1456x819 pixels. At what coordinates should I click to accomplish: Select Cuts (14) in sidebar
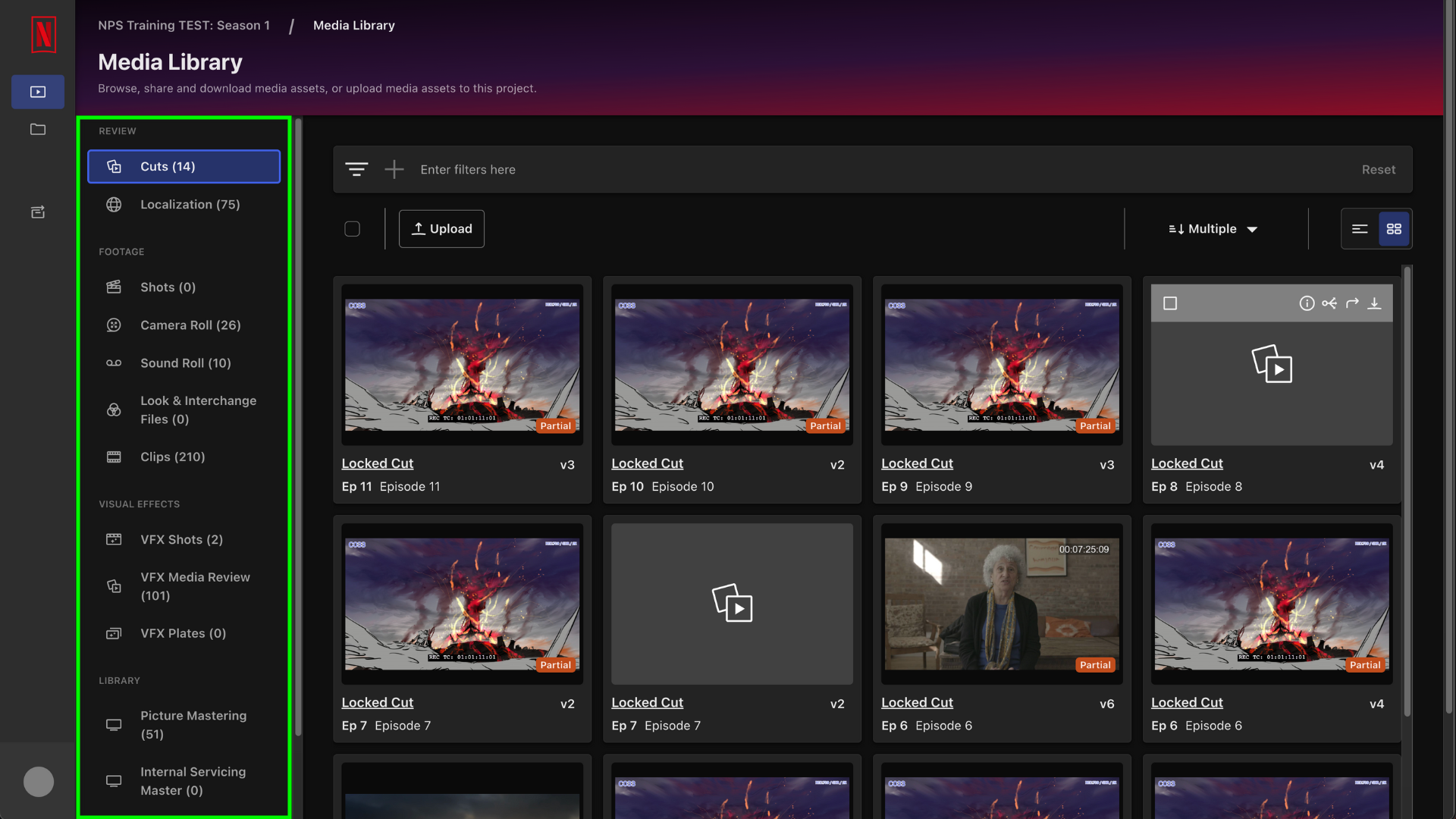click(x=184, y=167)
